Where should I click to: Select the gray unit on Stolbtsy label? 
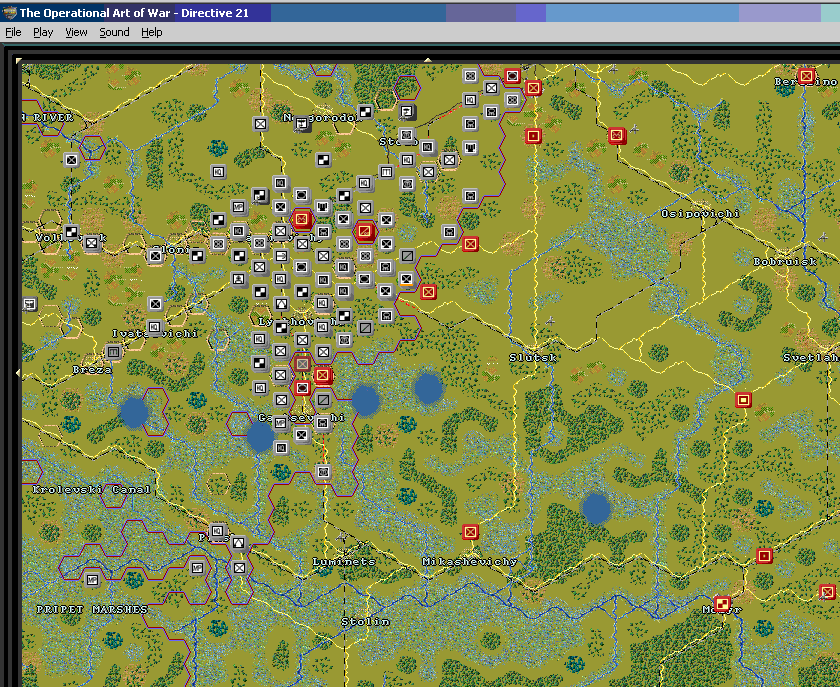coord(407,136)
